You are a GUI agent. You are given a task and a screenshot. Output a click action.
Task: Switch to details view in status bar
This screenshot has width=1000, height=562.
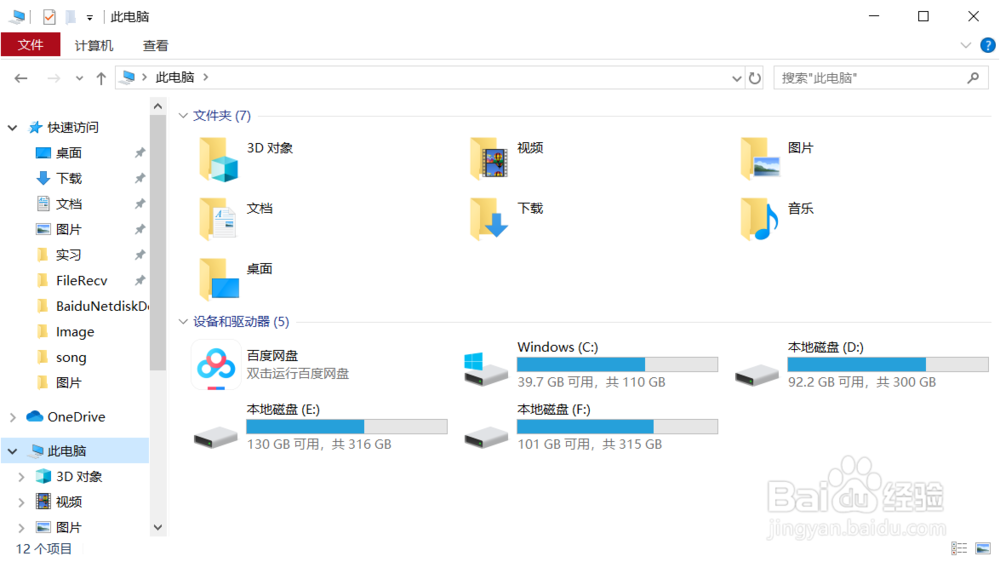click(959, 549)
